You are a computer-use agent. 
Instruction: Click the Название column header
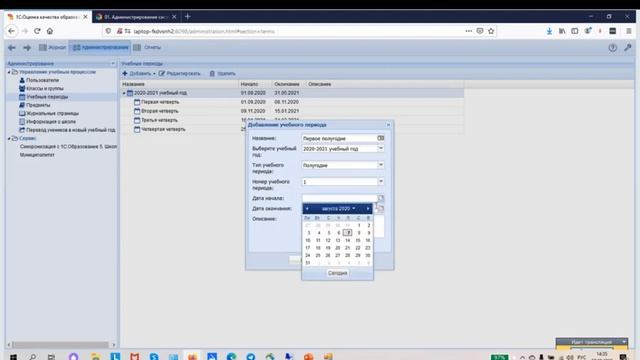[x=180, y=84]
